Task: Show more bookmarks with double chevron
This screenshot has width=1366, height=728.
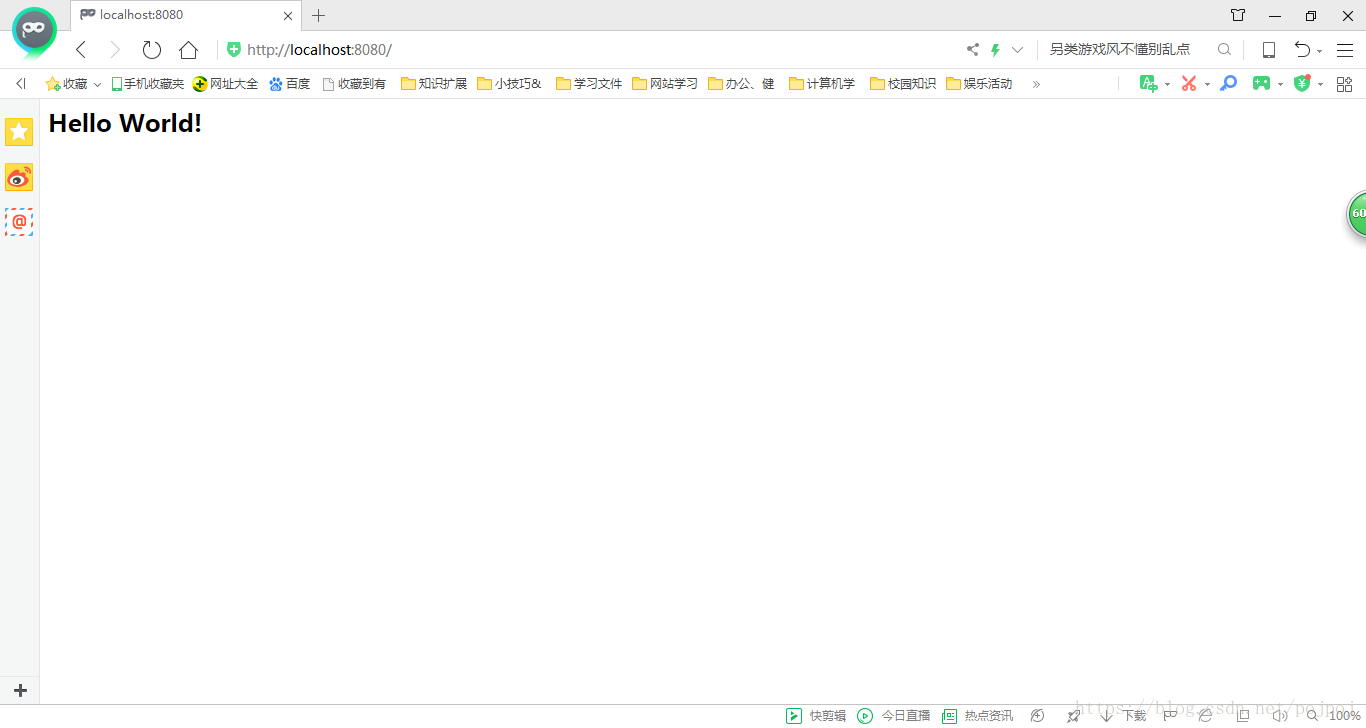Action: (1036, 84)
